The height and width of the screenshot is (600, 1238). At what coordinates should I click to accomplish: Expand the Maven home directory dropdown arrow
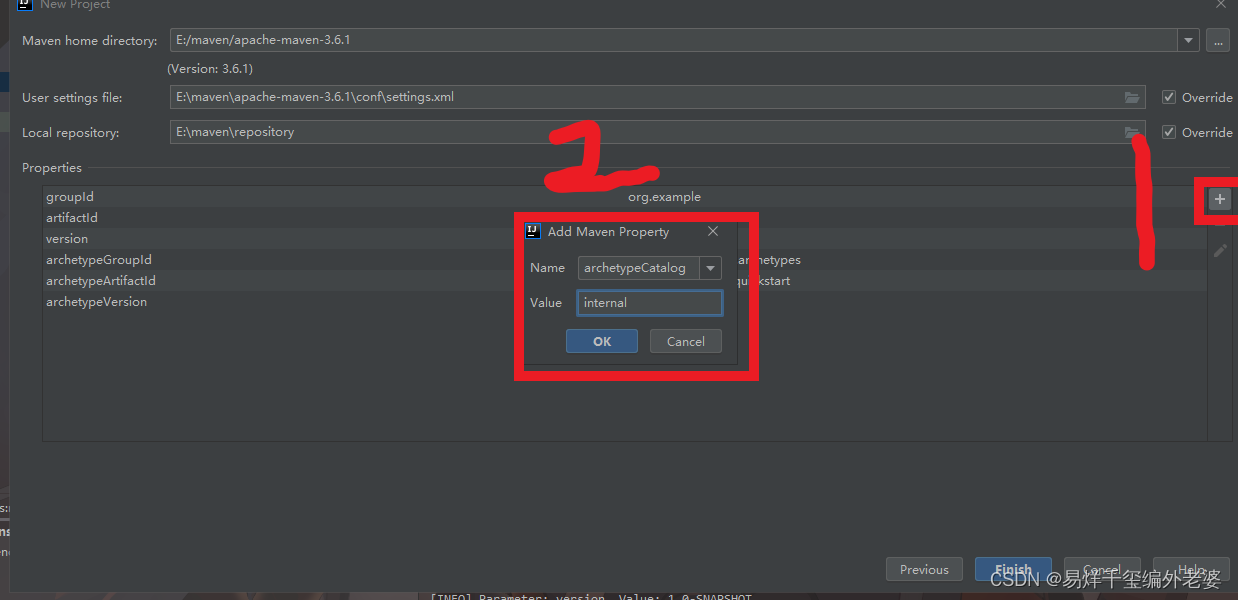click(x=1188, y=41)
